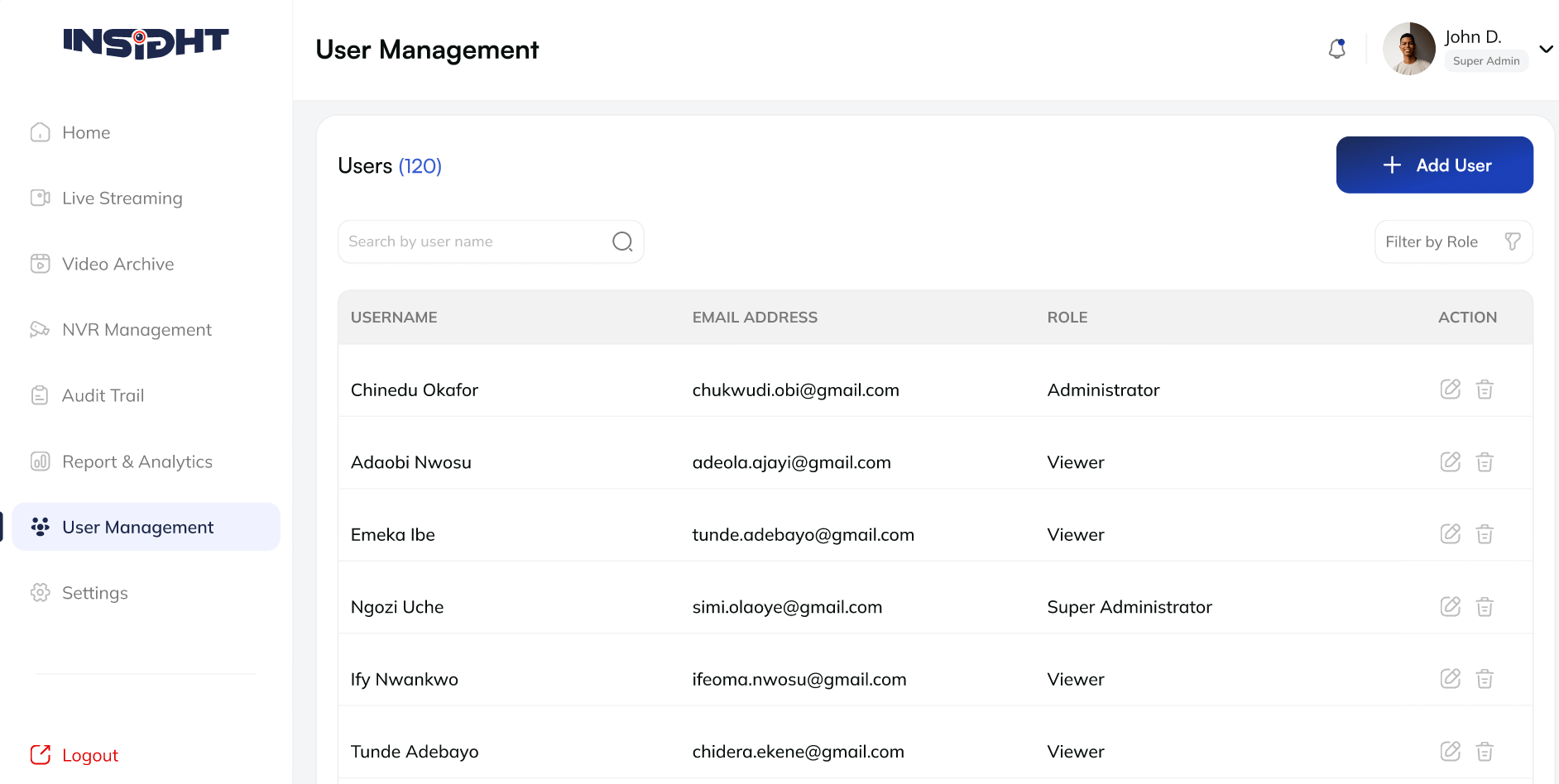Edit Chinedu Okafor's user entry
Screen dimensions: 1559x784
[1450, 390]
